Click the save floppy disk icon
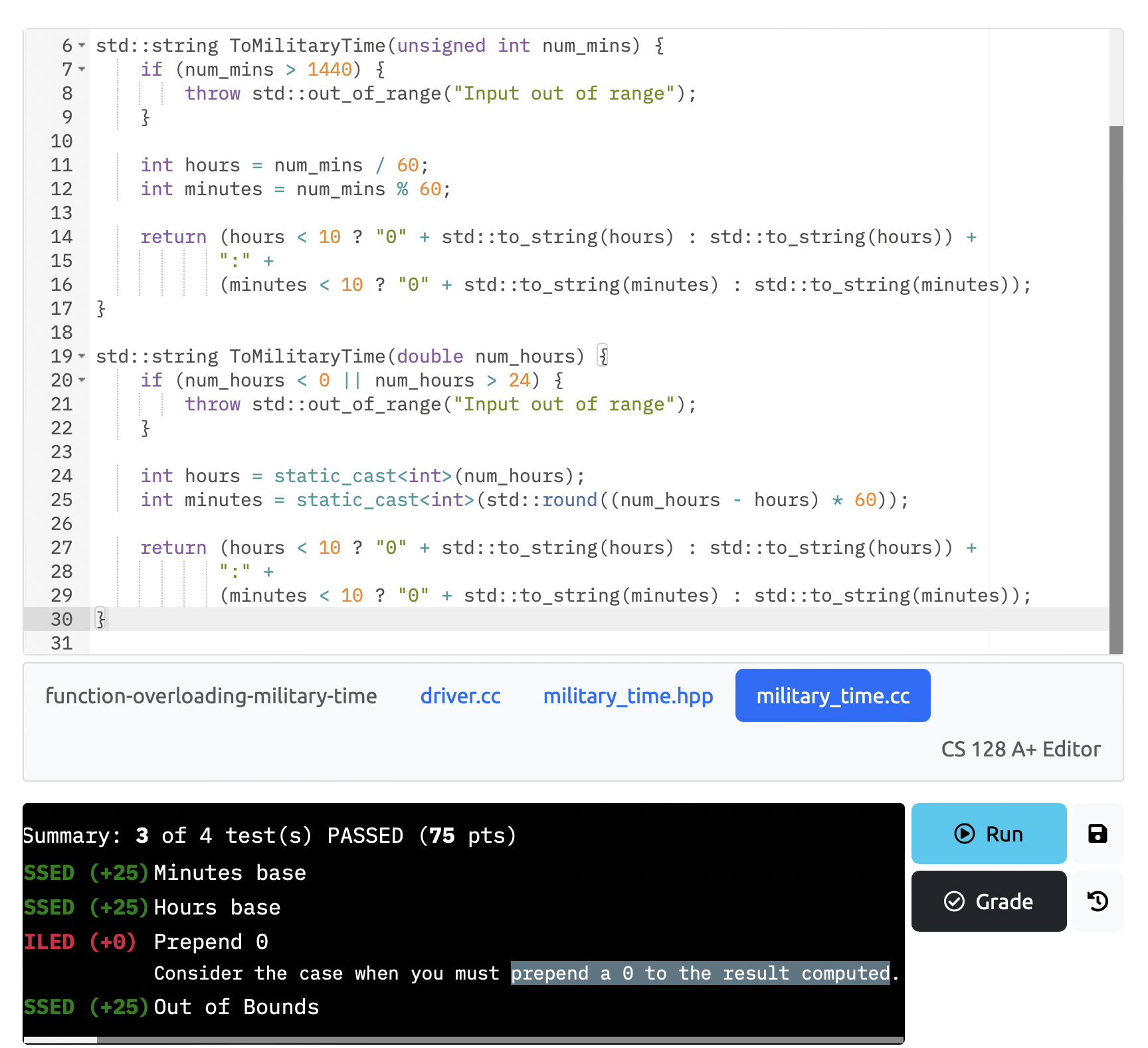 1098,833
